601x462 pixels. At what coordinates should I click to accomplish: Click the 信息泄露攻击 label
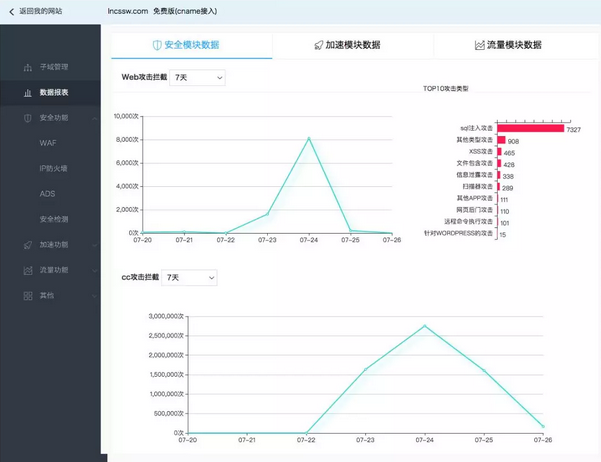475,175
